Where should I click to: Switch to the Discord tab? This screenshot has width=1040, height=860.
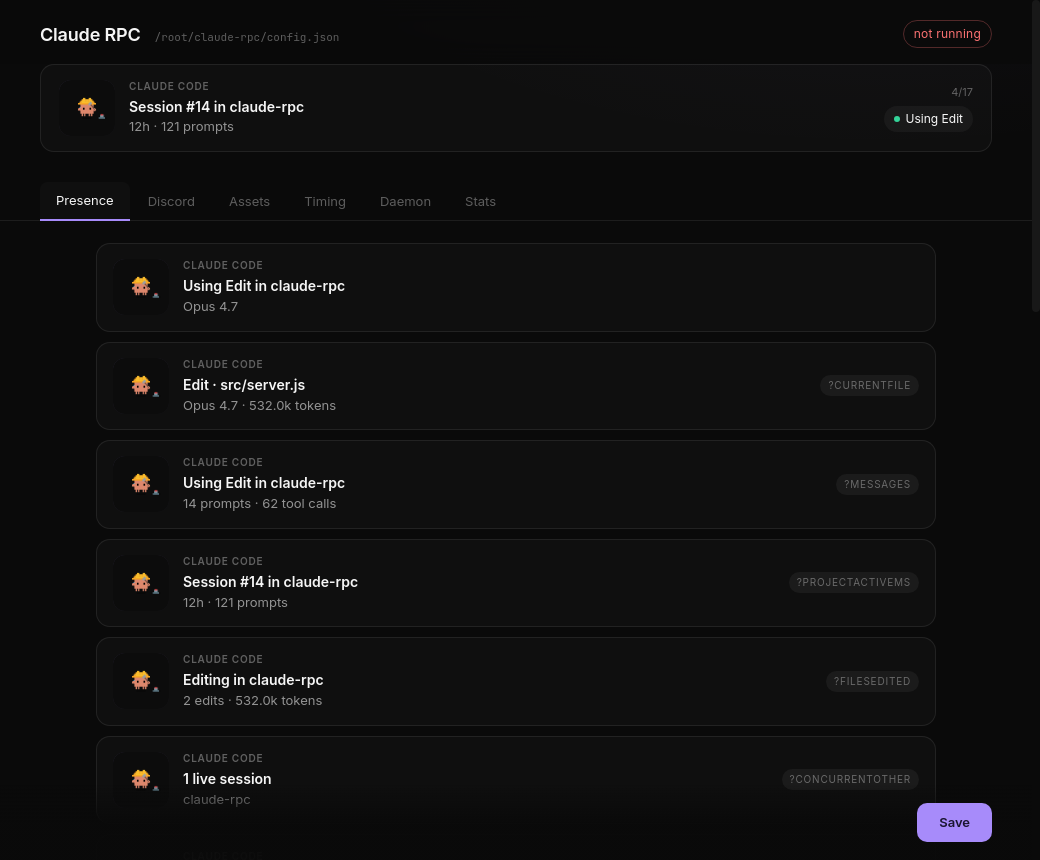(171, 202)
